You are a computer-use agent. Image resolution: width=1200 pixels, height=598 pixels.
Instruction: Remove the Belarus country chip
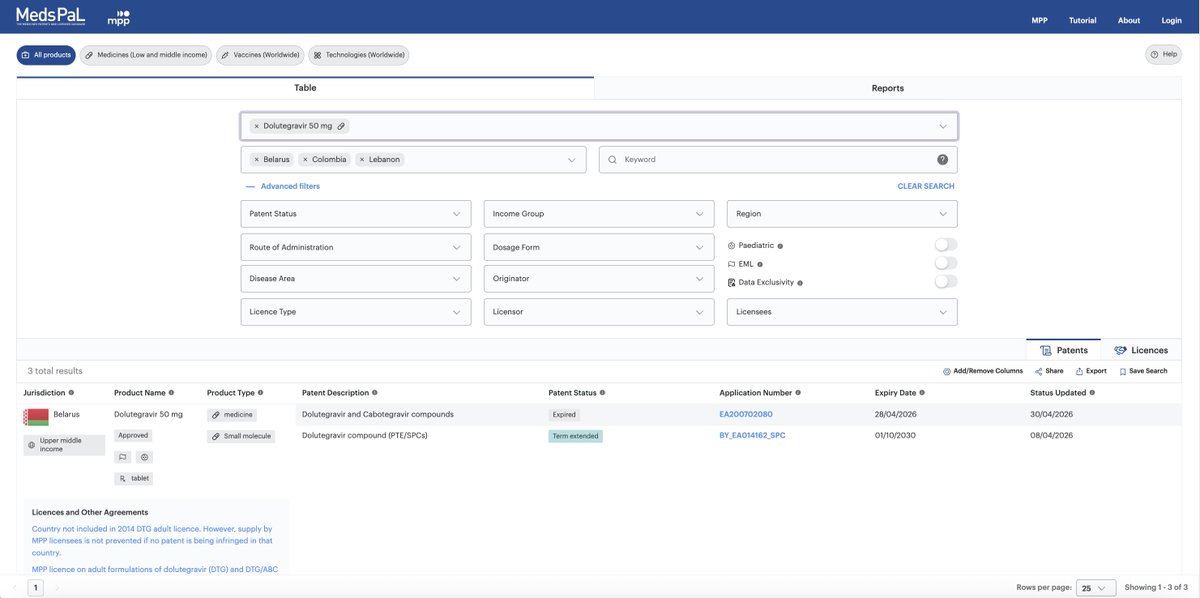click(256, 159)
